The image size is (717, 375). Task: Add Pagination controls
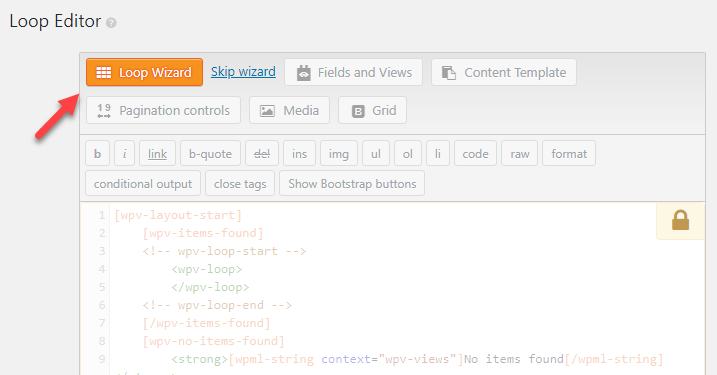click(163, 110)
